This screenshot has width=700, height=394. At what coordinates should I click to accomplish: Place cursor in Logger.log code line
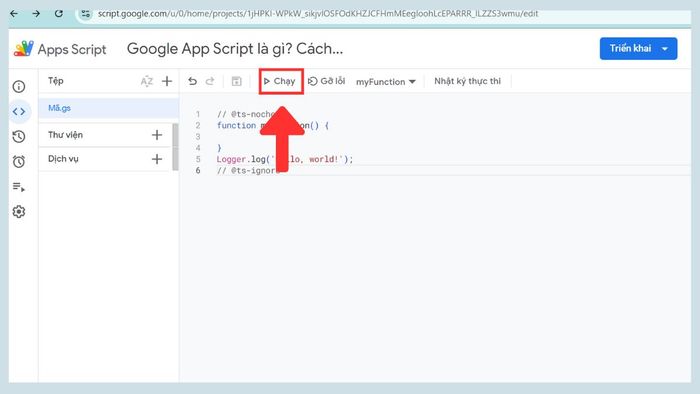[x=285, y=159]
